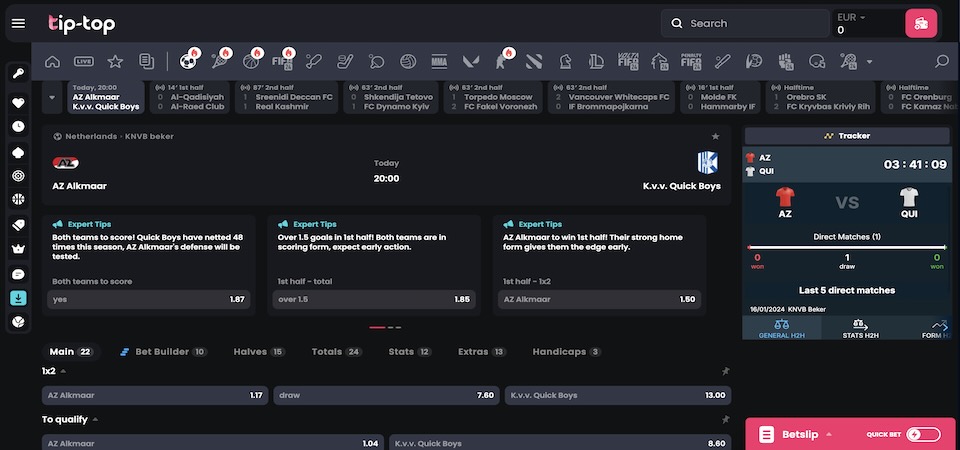
Task: Click the heart icon in left sidebar
Action: [18, 103]
